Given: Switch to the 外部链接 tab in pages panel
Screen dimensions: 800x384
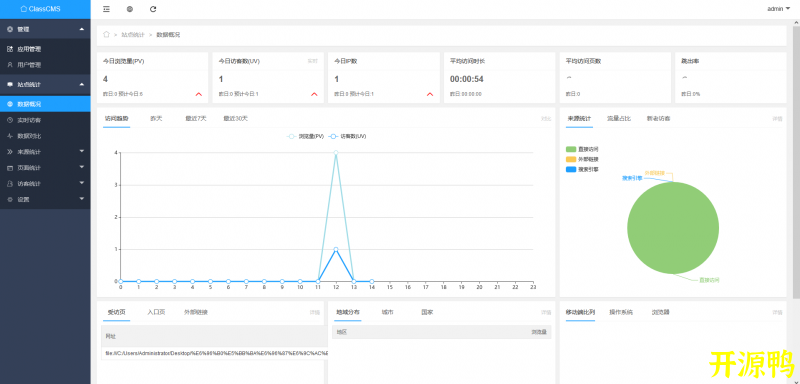Looking at the screenshot, I should [x=196, y=312].
